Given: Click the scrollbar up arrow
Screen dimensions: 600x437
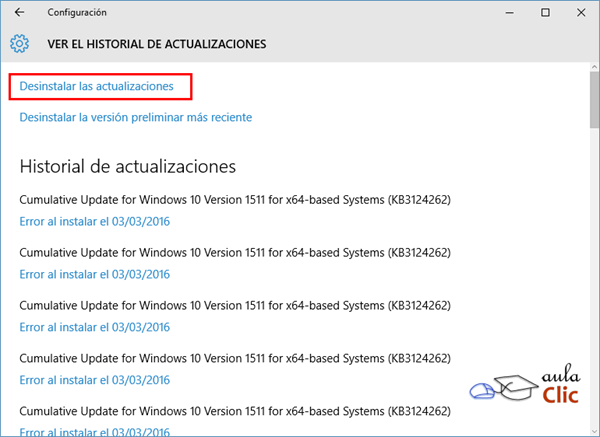Looking at the screenshot, I should (x=592, y=67).
